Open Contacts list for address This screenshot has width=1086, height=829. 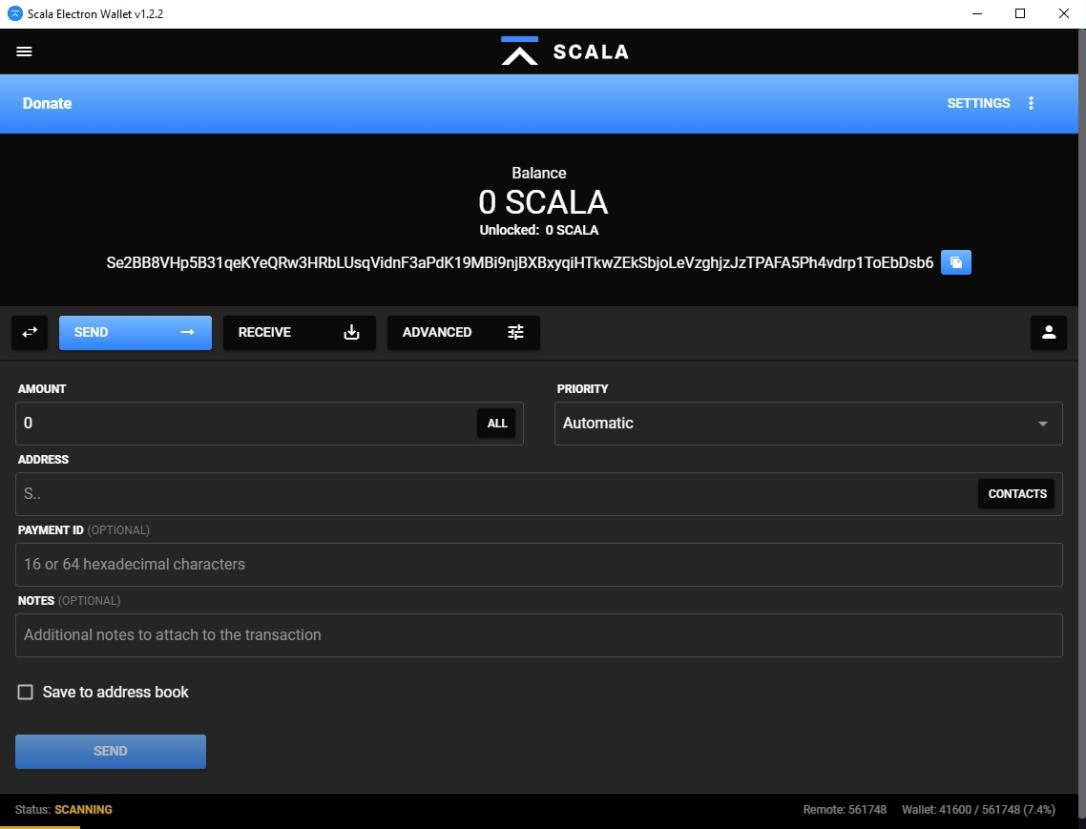pos(1017,494)
